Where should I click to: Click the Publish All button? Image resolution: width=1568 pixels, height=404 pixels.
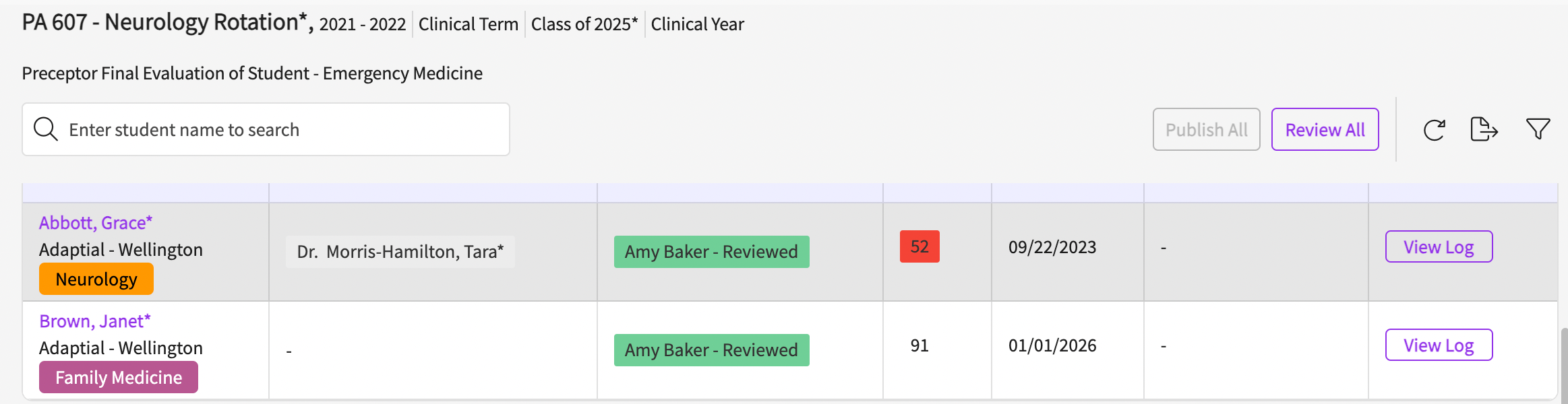(1206, 129)
